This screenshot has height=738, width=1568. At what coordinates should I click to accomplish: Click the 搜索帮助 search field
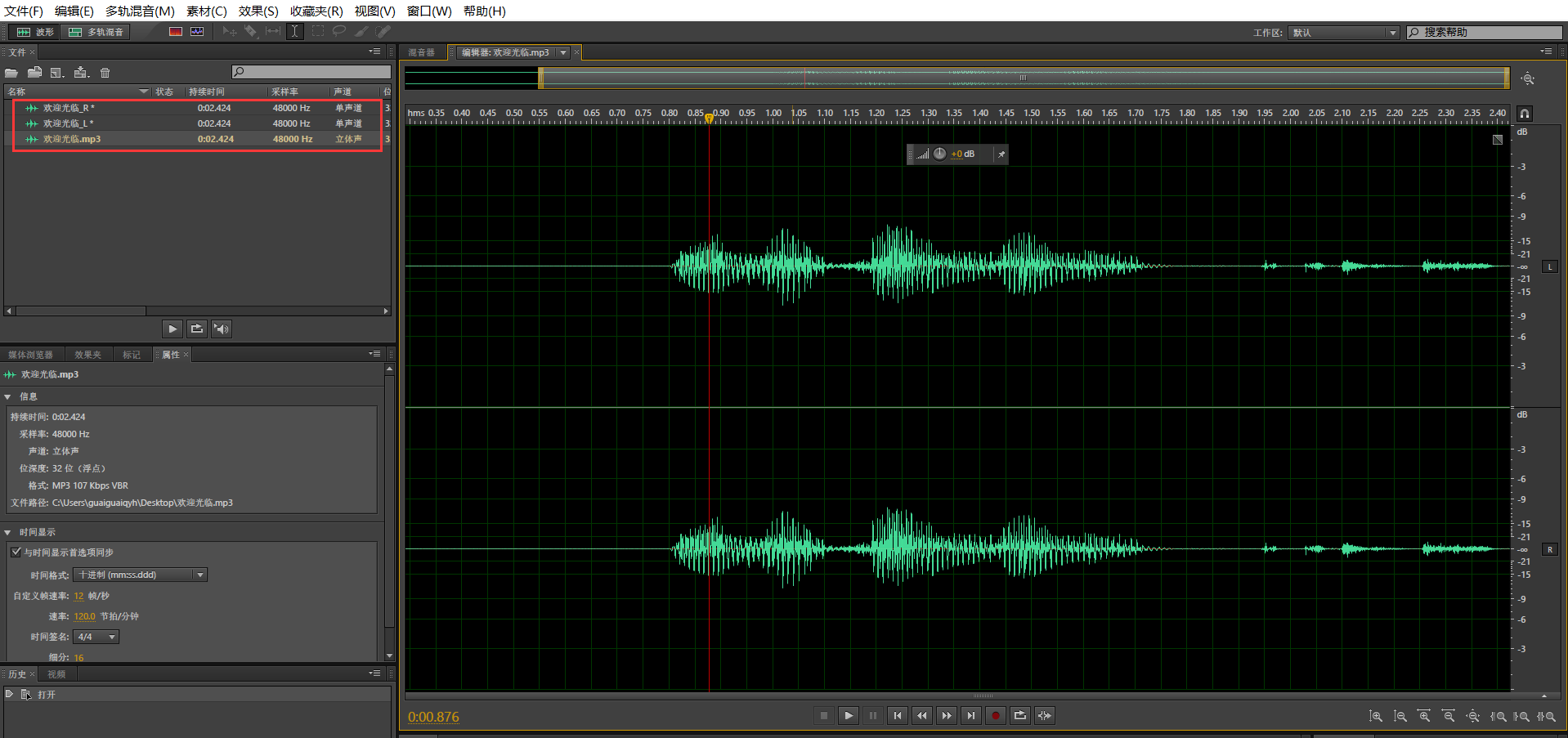pos(1485,33)
